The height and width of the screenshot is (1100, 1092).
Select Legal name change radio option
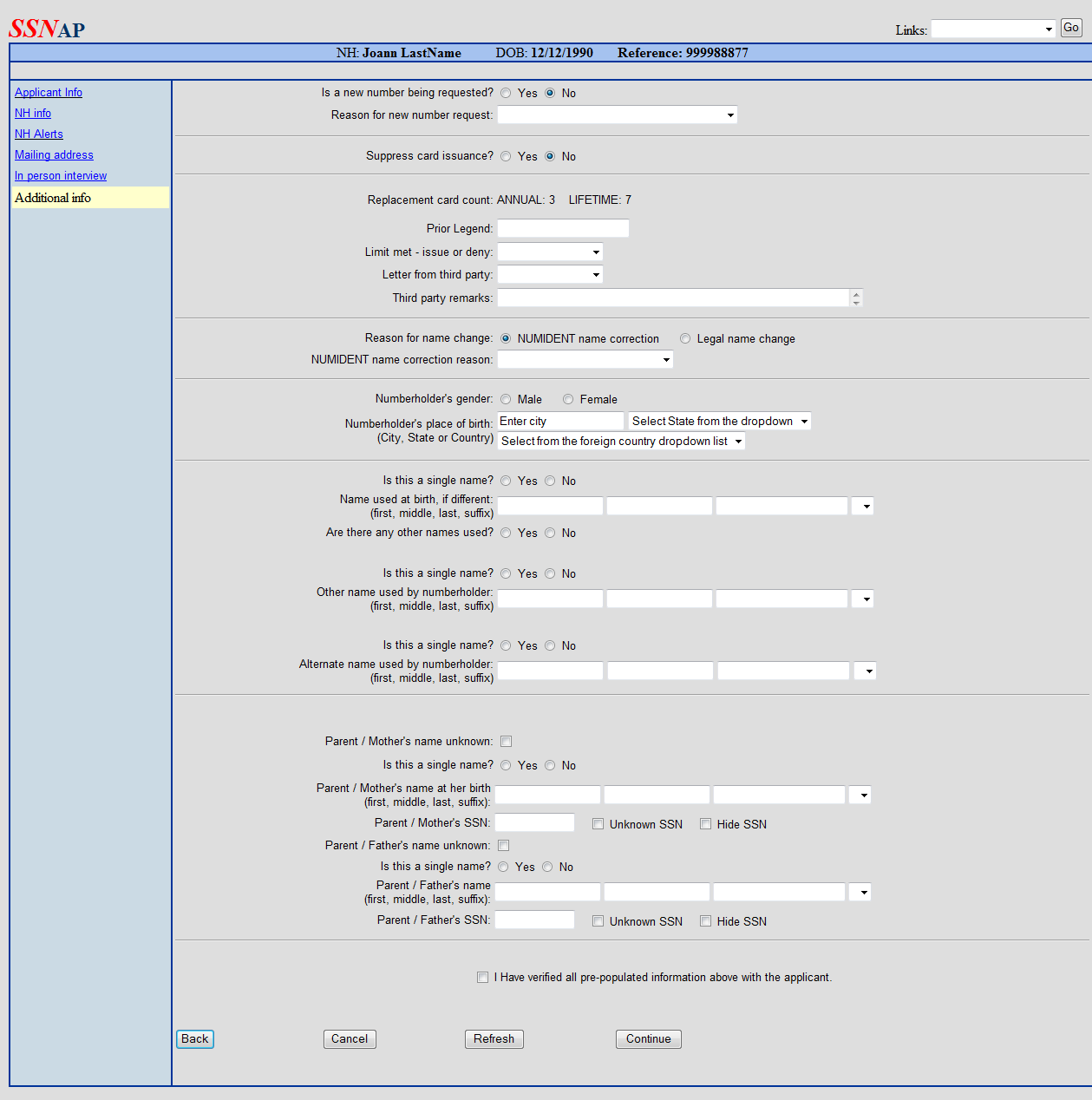click(x=685, y=338)
